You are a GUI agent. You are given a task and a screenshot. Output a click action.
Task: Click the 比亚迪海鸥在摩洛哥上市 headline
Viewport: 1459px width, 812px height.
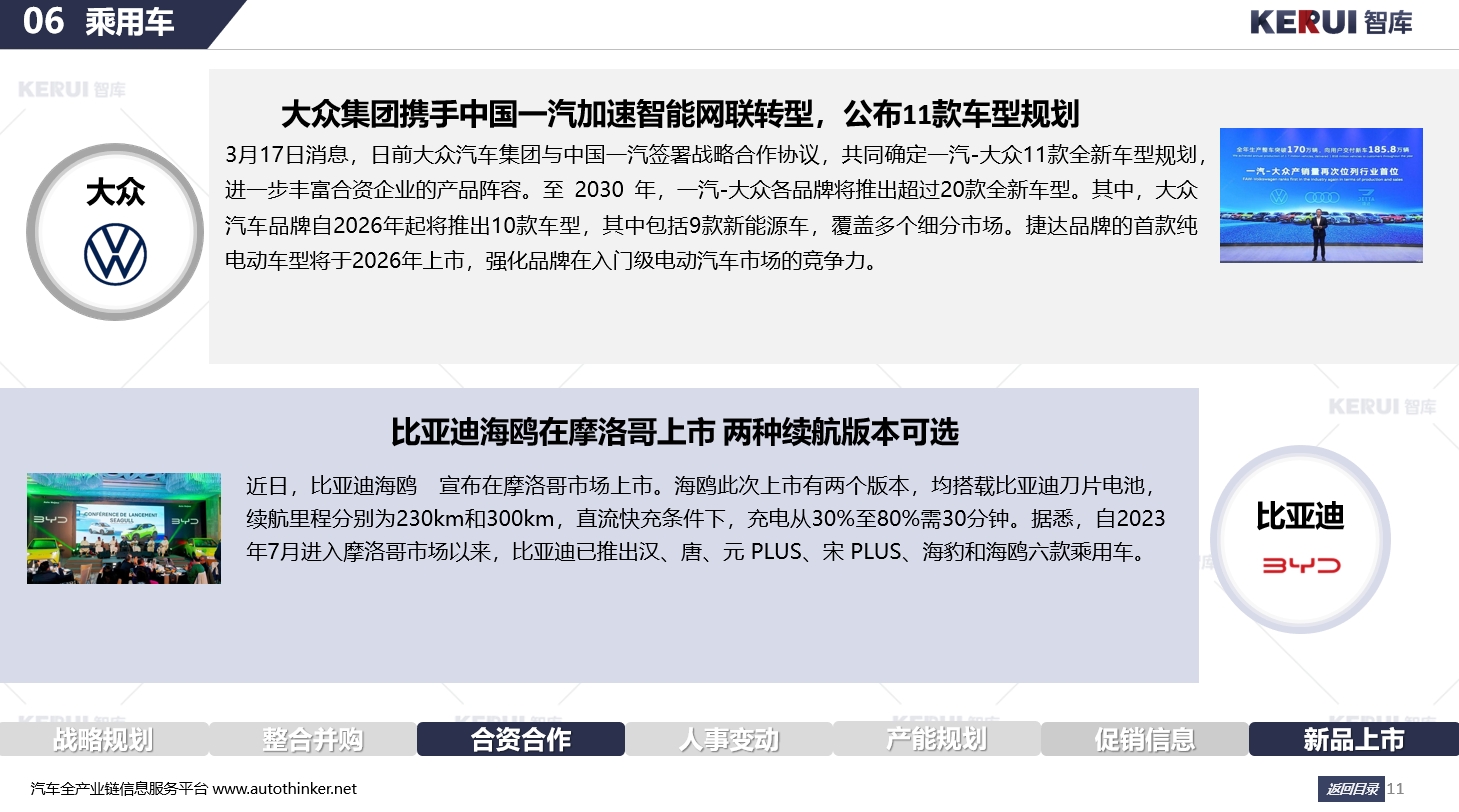pyautogui.click(x=675, y=432)
